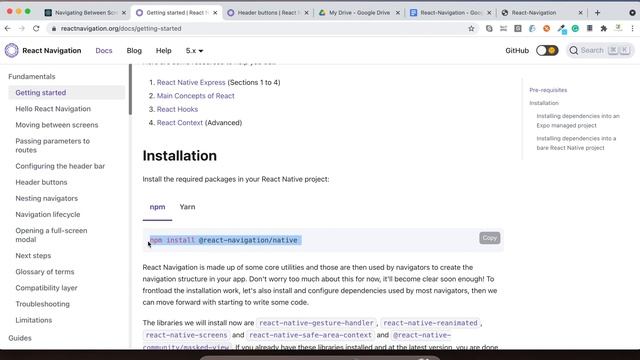Open Troubleshooting sidebar item

pos(42,304)
